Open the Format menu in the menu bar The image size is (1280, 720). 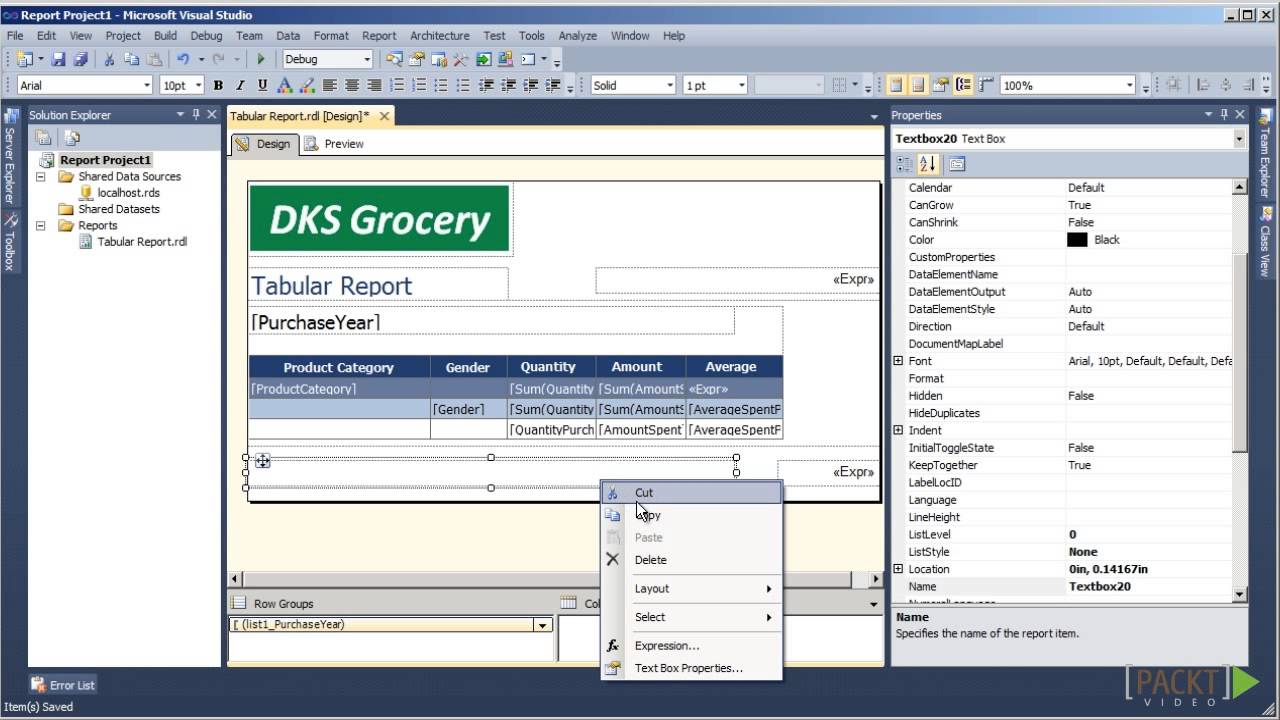click(x=331, y=35)
